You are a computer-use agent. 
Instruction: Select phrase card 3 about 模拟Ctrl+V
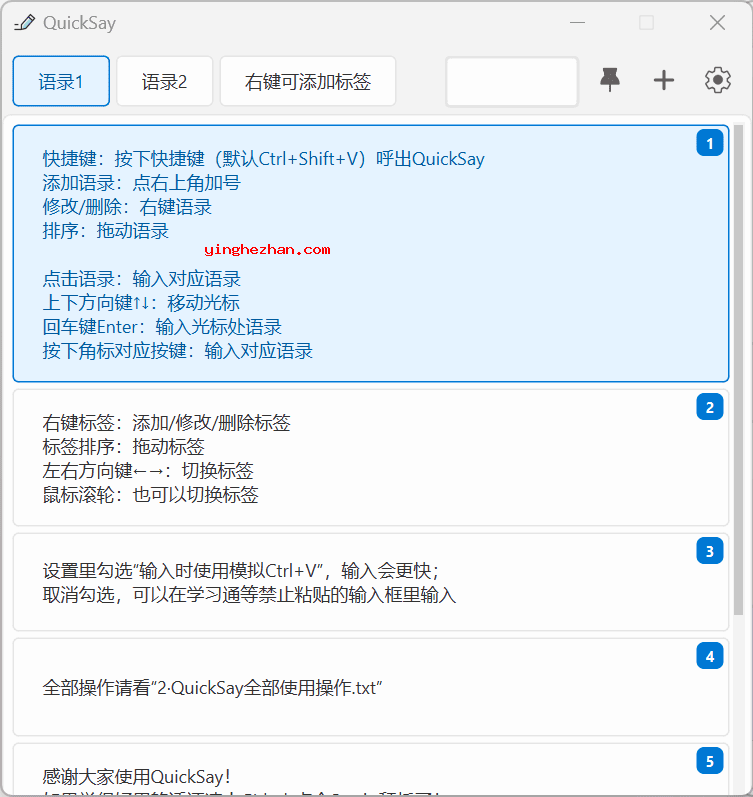pos(371,582)
